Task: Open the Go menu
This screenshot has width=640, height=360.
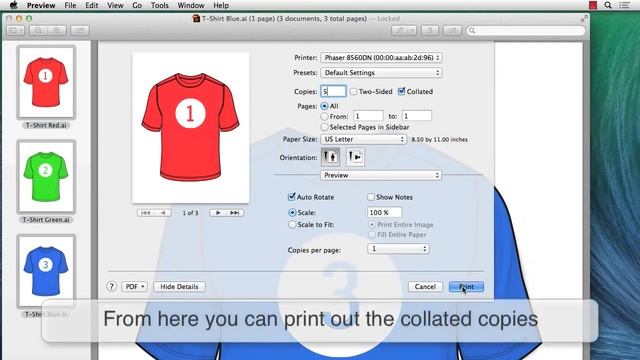Action: (x=137, y=5)
